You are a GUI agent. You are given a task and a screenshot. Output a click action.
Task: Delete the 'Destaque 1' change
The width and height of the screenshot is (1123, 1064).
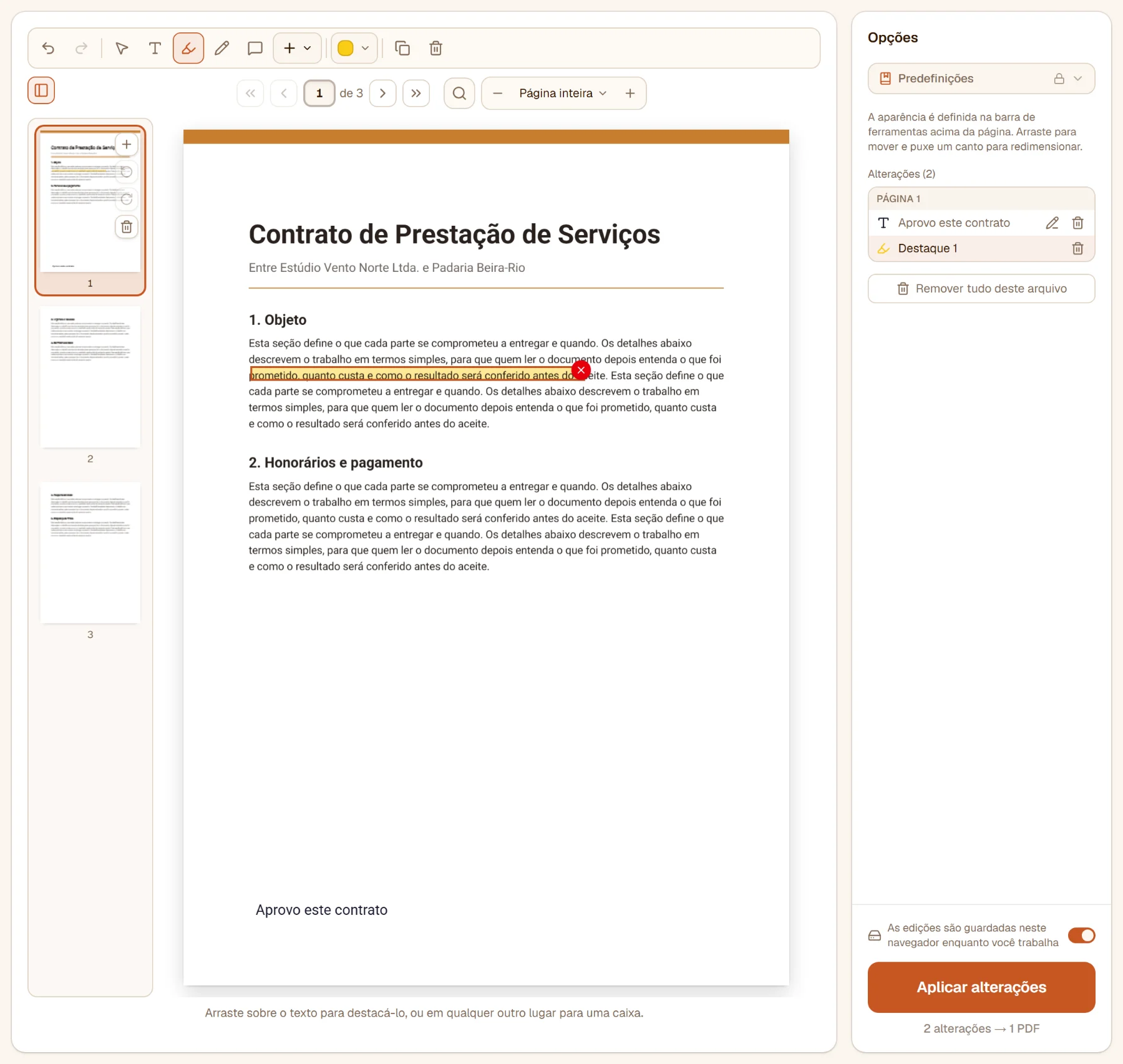1077,248
